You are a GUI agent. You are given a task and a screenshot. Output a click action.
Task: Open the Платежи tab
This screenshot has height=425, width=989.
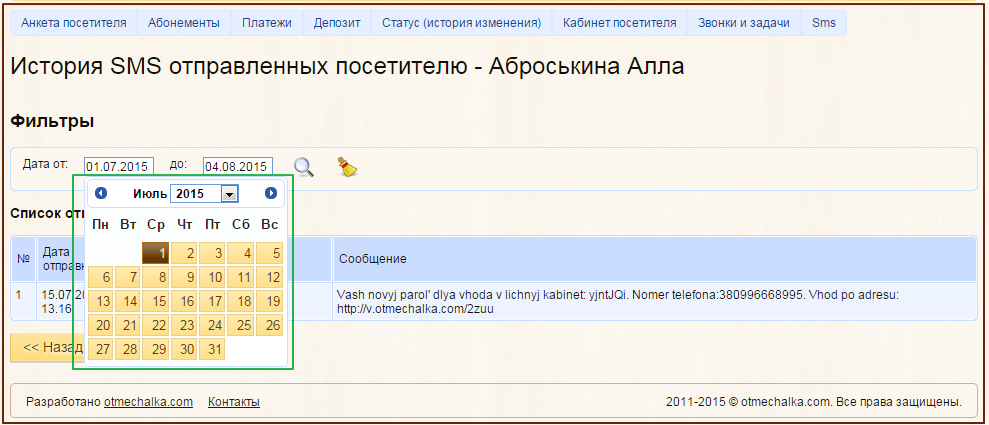click(x=267, y=23)
